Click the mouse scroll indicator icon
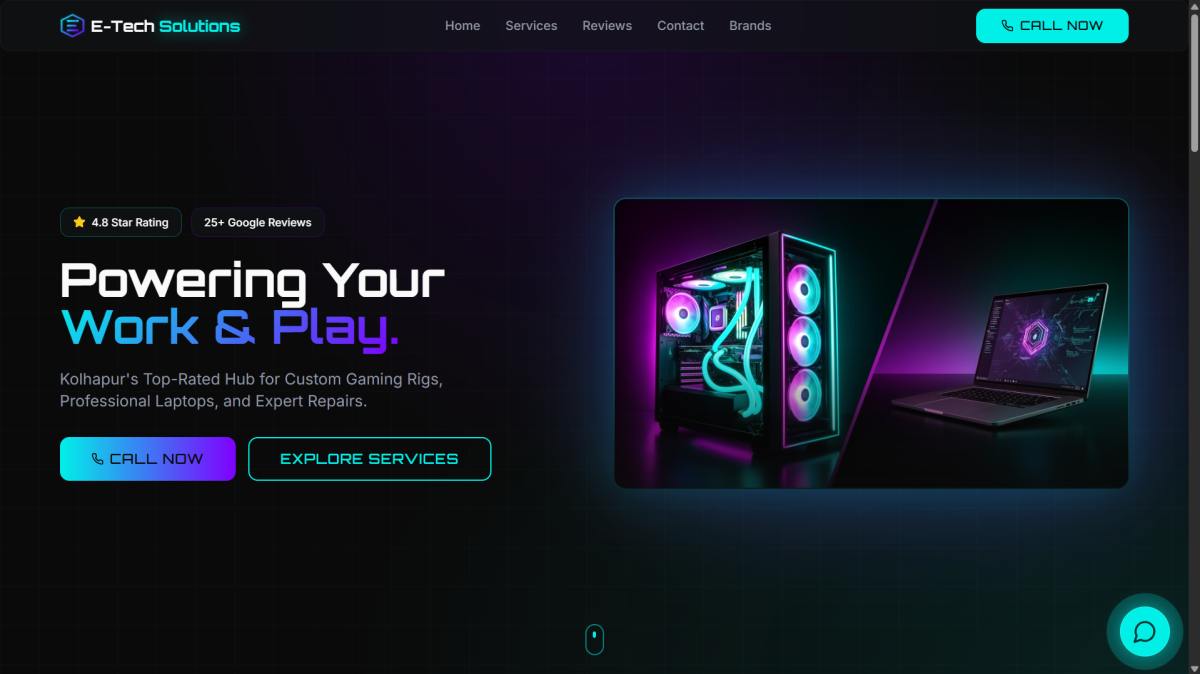The width and height of the screenshot is (1200, 674). point(594,639)
